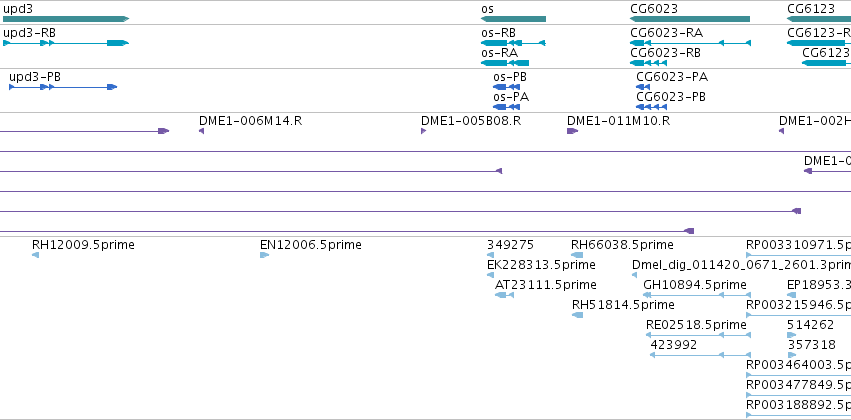Click the upd3-PB protein feature

(x=63, y=87)
